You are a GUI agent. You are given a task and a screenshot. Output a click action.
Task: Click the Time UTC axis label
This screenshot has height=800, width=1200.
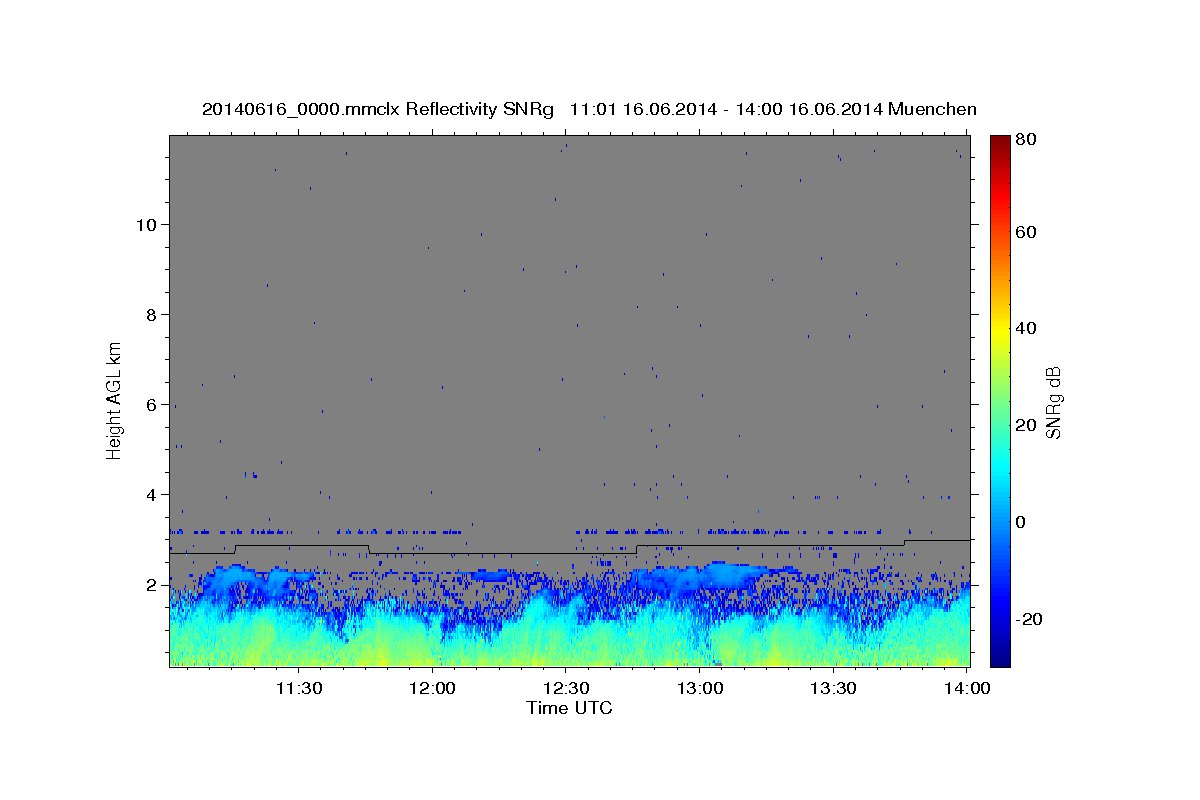[569, 708]
